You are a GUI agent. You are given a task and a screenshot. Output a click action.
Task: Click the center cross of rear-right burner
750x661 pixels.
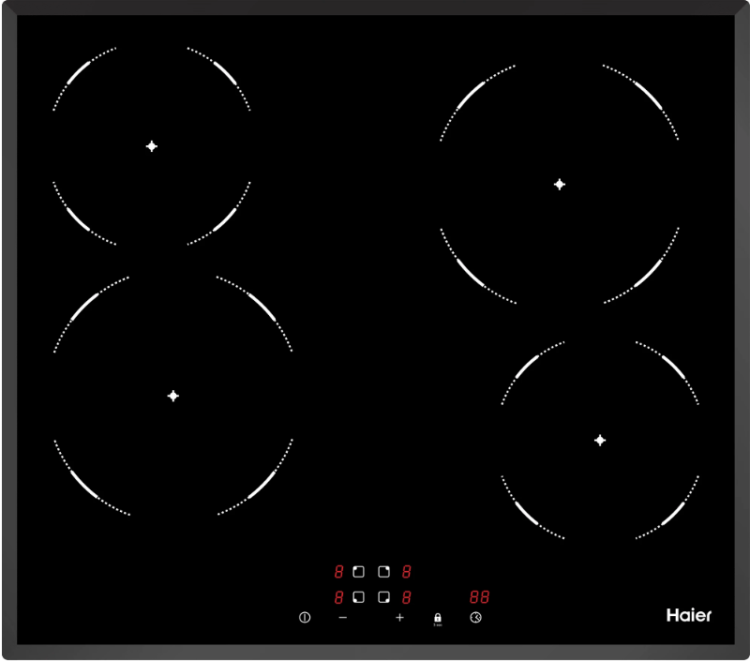[x=559, y=184]
